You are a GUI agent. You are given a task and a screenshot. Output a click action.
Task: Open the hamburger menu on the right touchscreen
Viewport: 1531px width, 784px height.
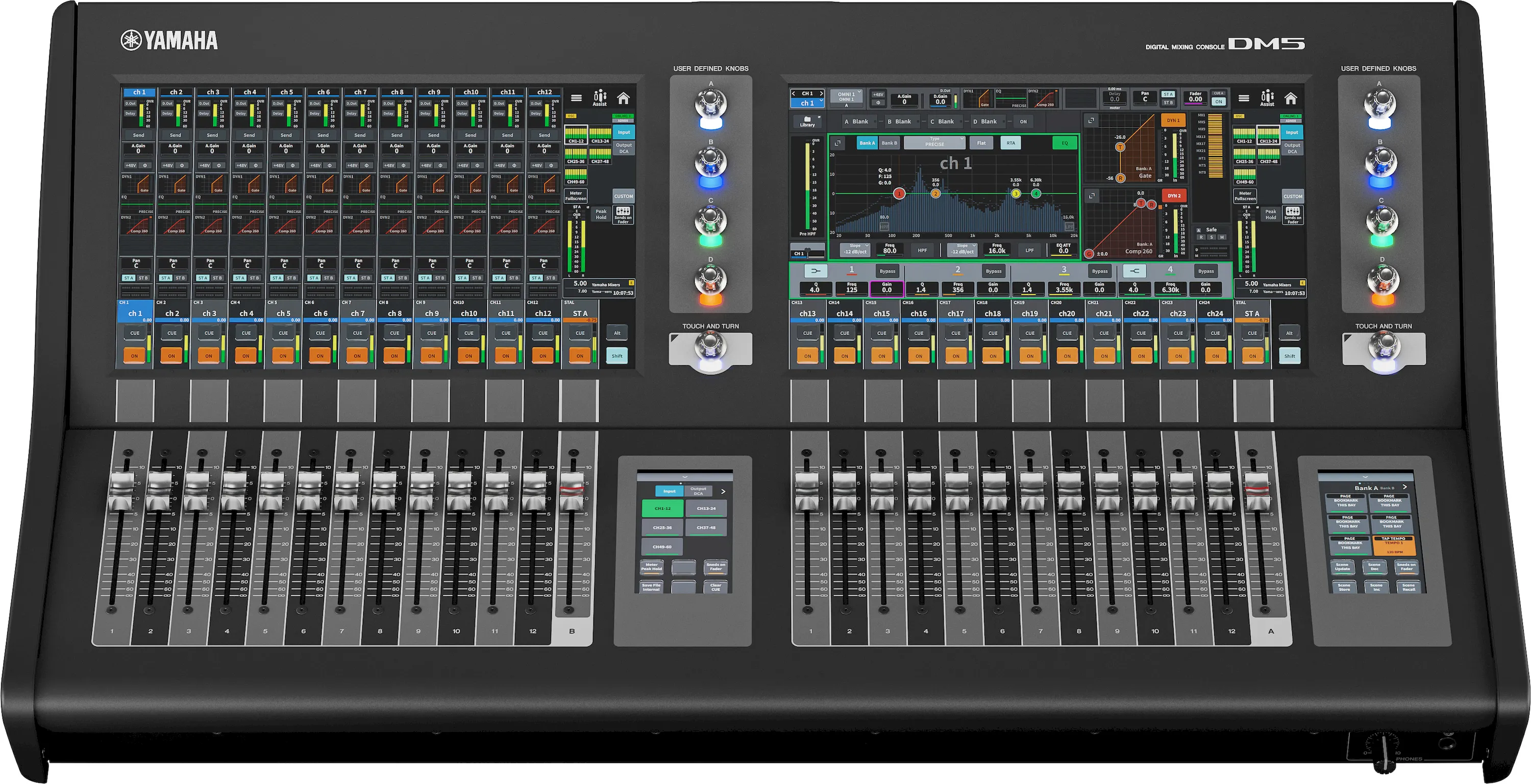pyautogui.click(x=1244, y=98)
